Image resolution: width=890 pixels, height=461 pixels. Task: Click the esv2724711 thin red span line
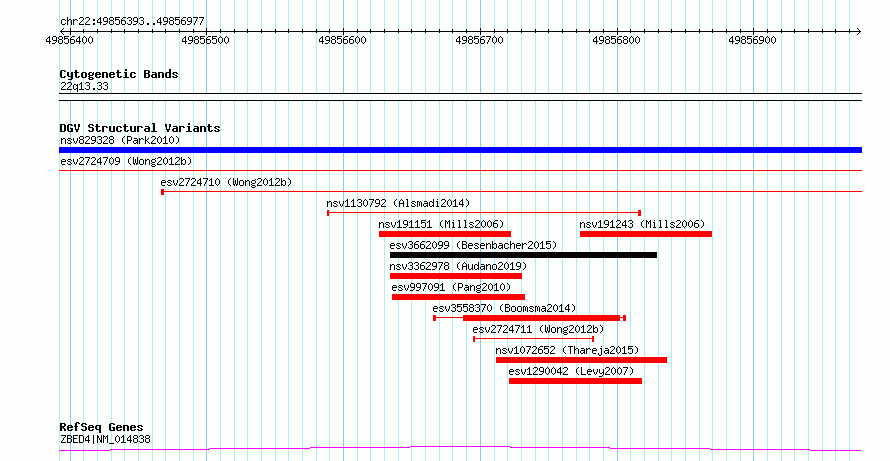coord(534,339)
